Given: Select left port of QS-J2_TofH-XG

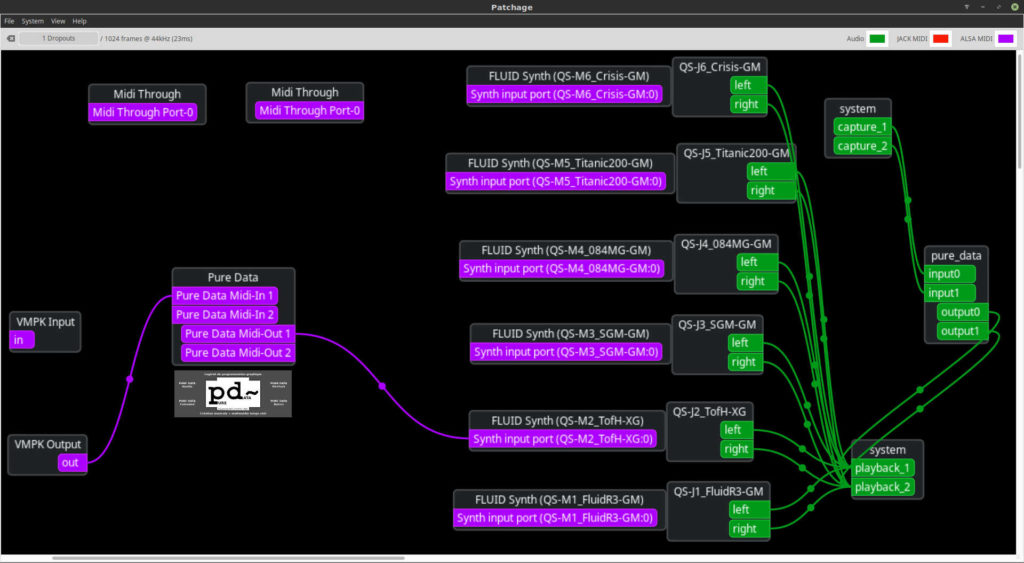Looking at the screenshot, I should tap(737, 430).
